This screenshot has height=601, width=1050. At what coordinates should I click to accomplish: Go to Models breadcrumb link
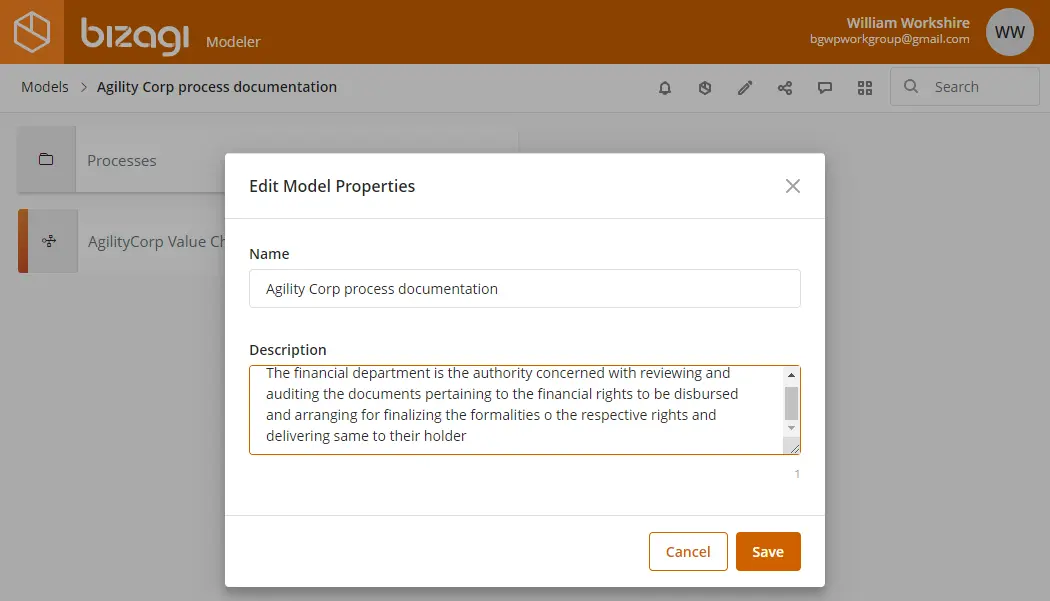tap(45, 87)
